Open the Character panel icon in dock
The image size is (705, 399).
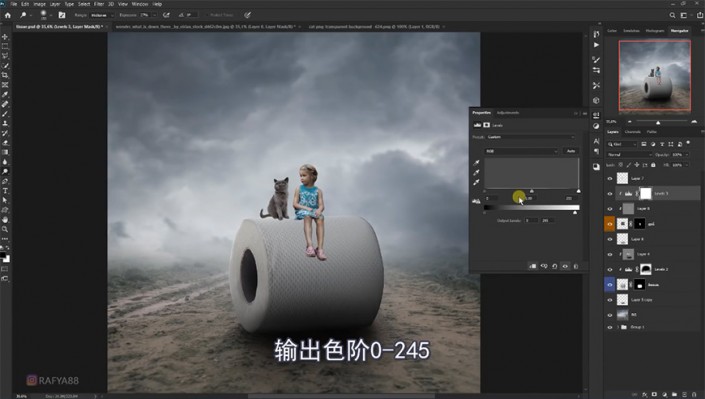coord(596,141)
